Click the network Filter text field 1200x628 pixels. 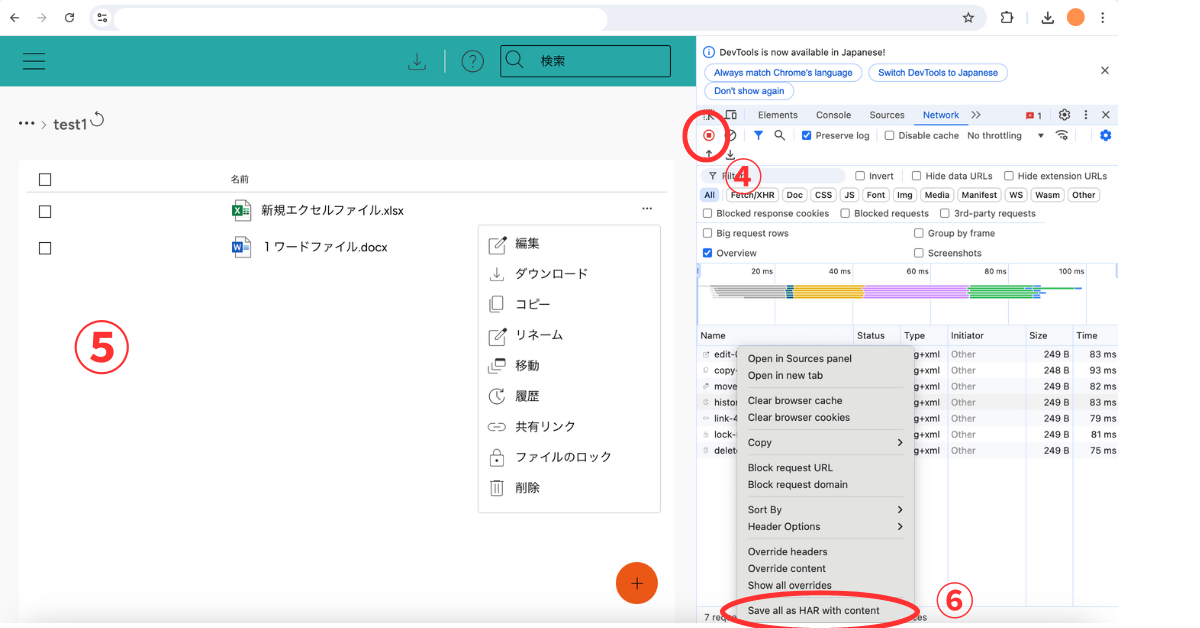773,176
